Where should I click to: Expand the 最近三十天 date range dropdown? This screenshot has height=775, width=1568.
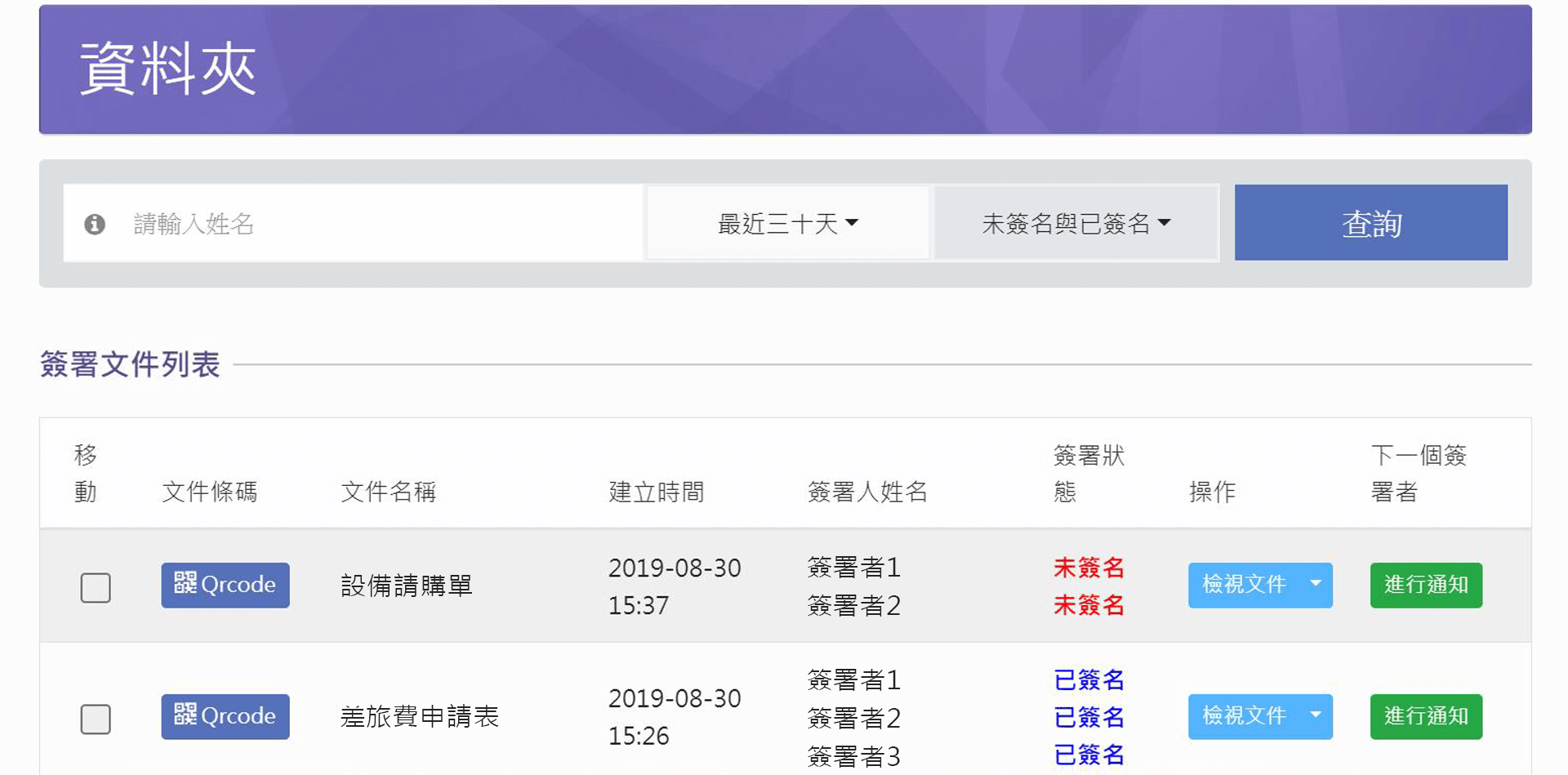pos(787,223)
